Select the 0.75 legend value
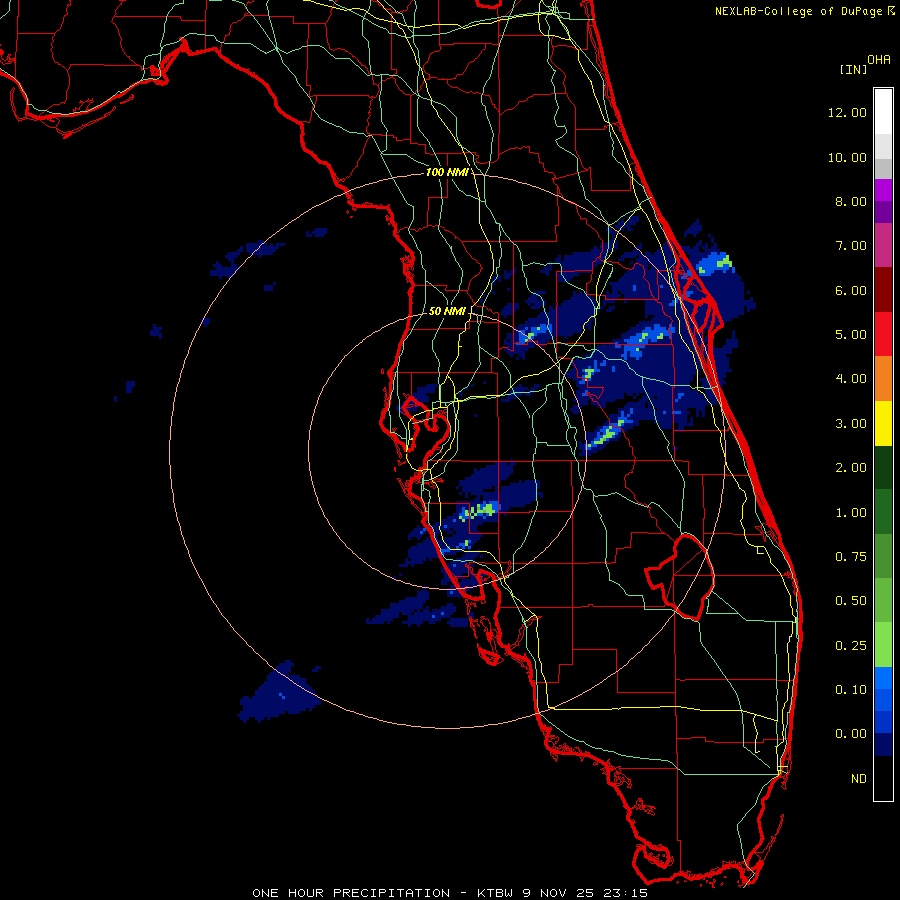The image size is (900, 900). (851, 557)
